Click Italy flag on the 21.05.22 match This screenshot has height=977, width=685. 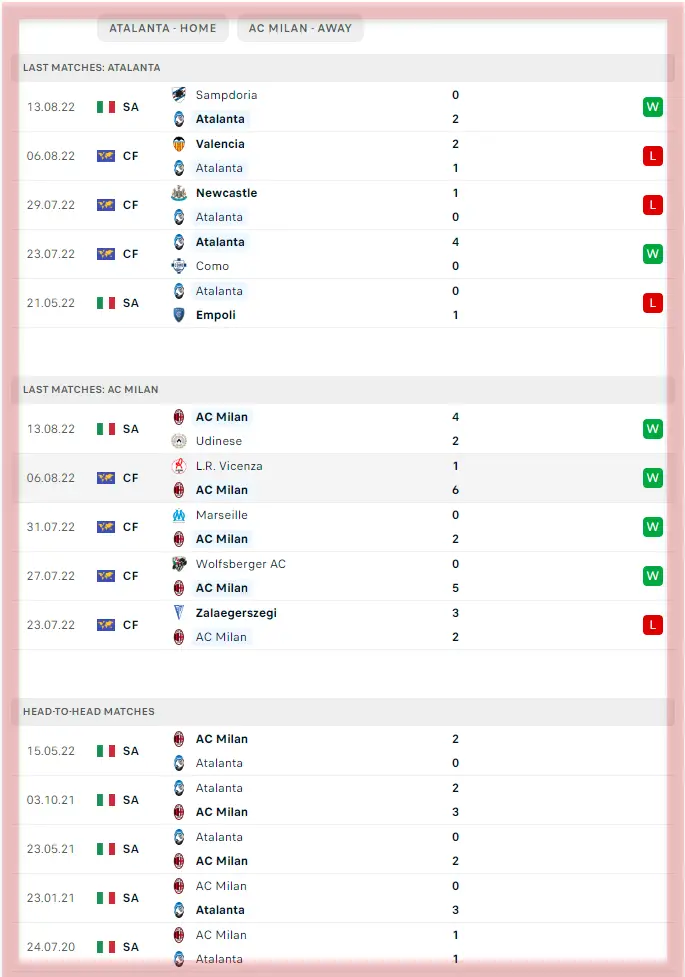pyautogui.click(x=106, y=303)
